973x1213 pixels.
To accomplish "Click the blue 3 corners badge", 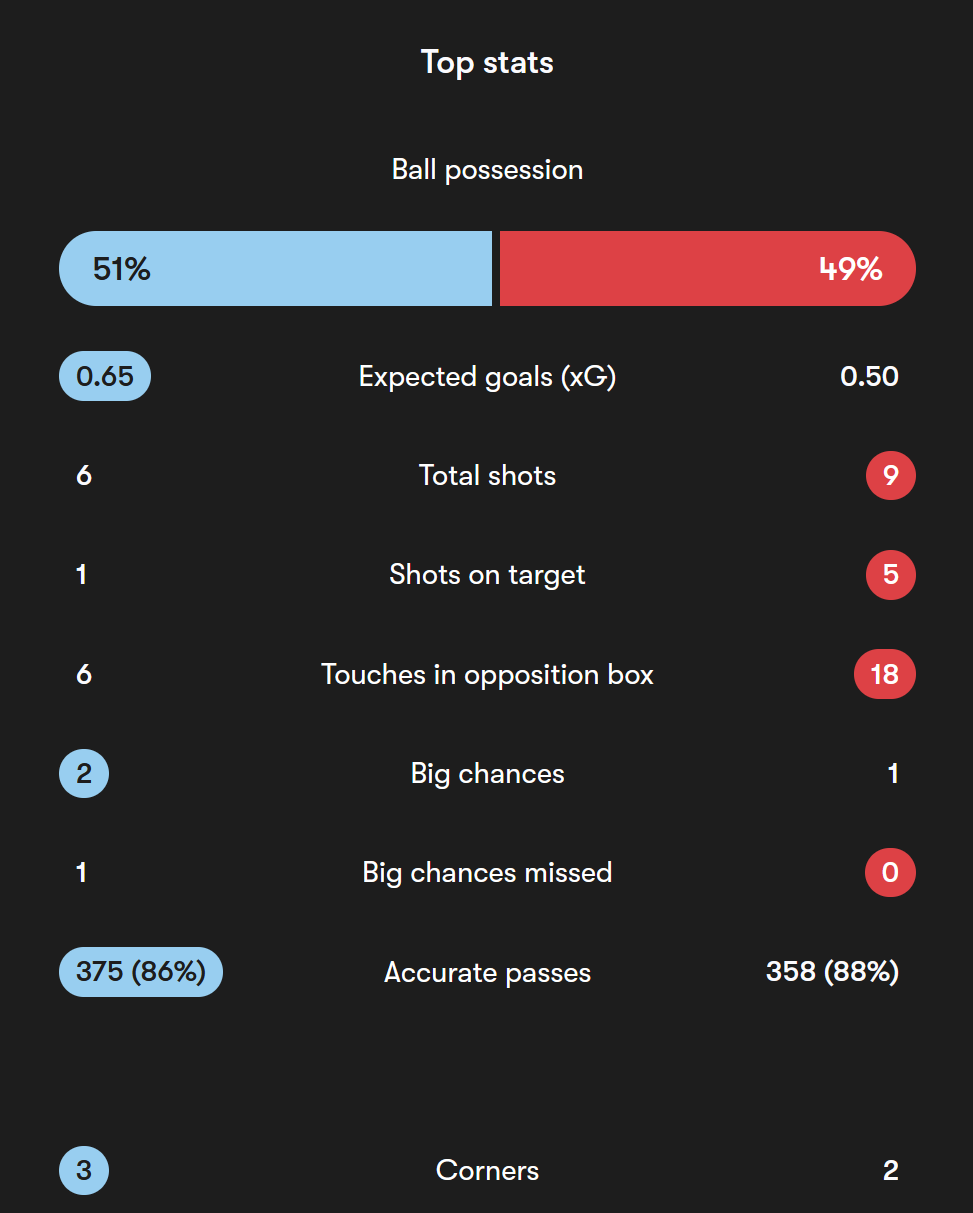I will pyautogui.click(x=84, y=1170).
